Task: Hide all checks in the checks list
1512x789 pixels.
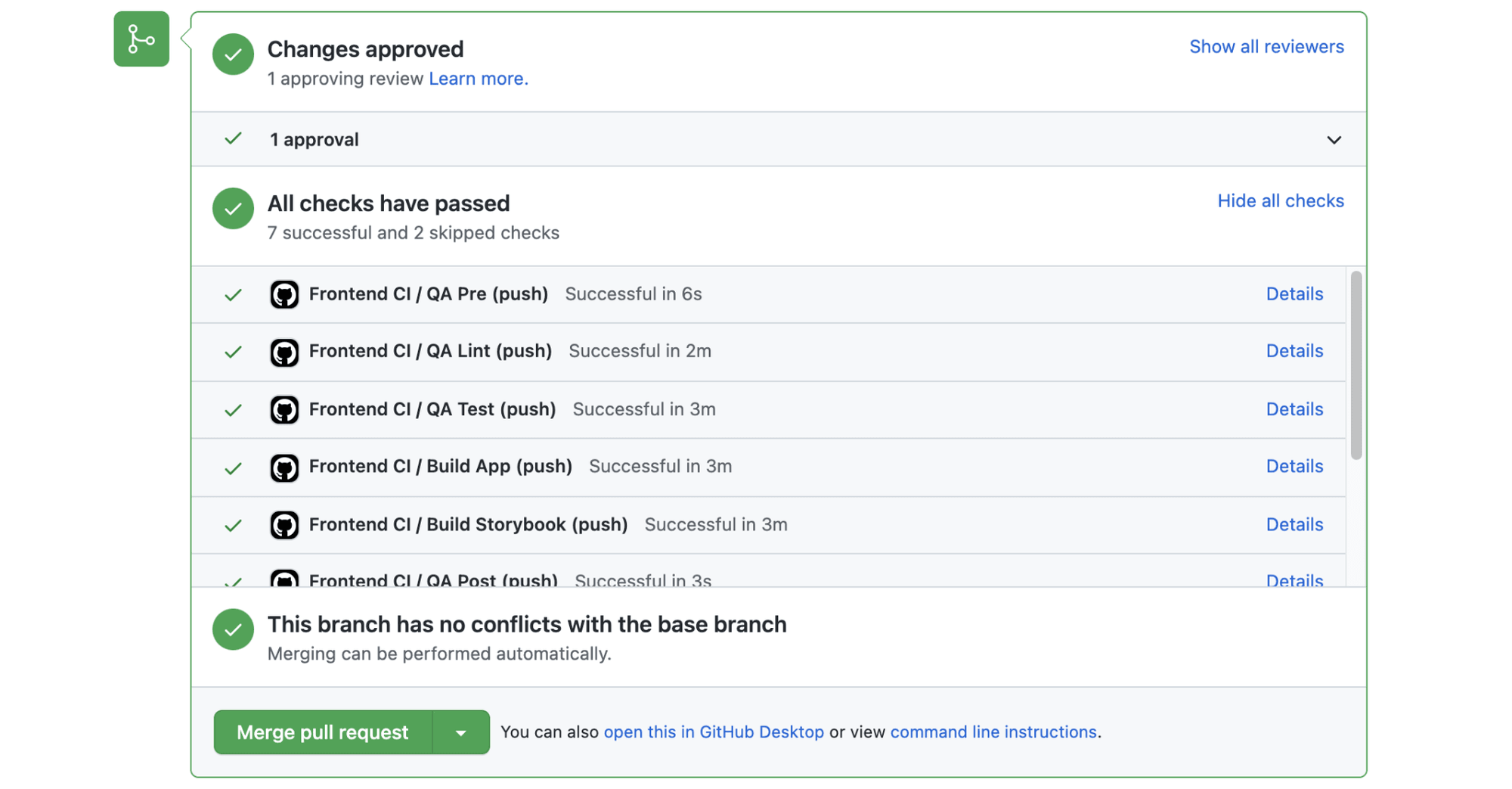Action: tap(1280, 200)
